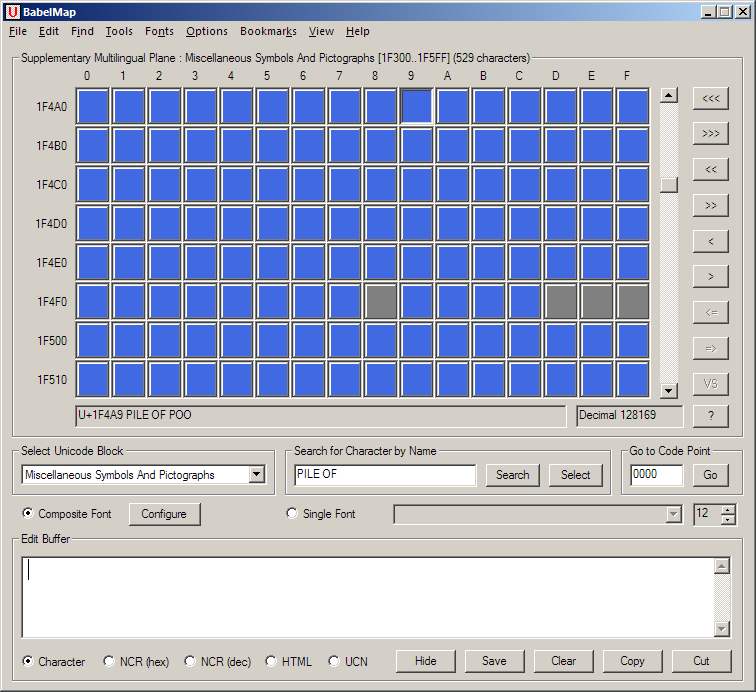Click the Hide edit buffer button
Screen dimensions: 756x692
pos(426,661)
